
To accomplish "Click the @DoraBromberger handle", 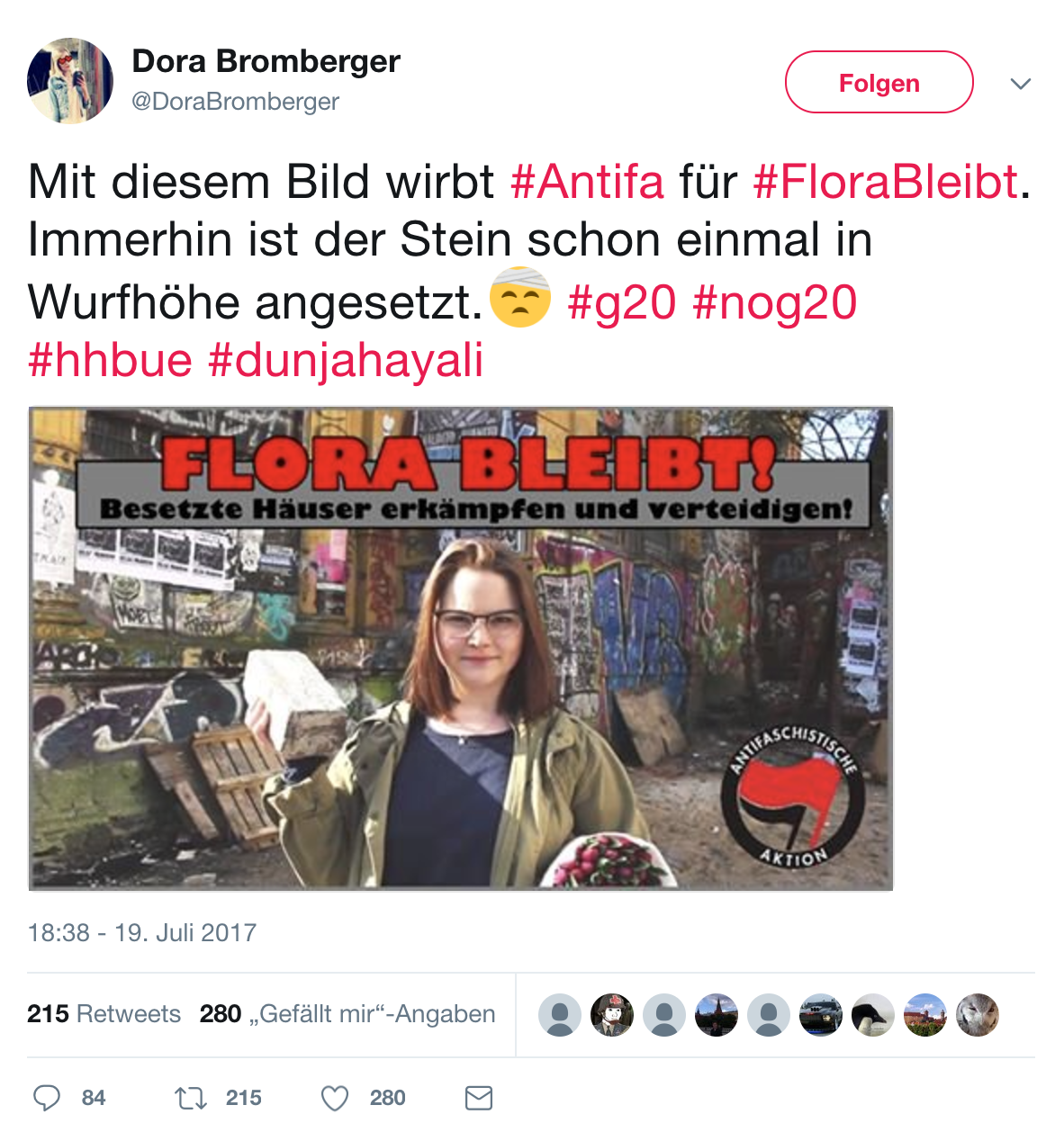I will pyautogui.click(x=235, y=102).
